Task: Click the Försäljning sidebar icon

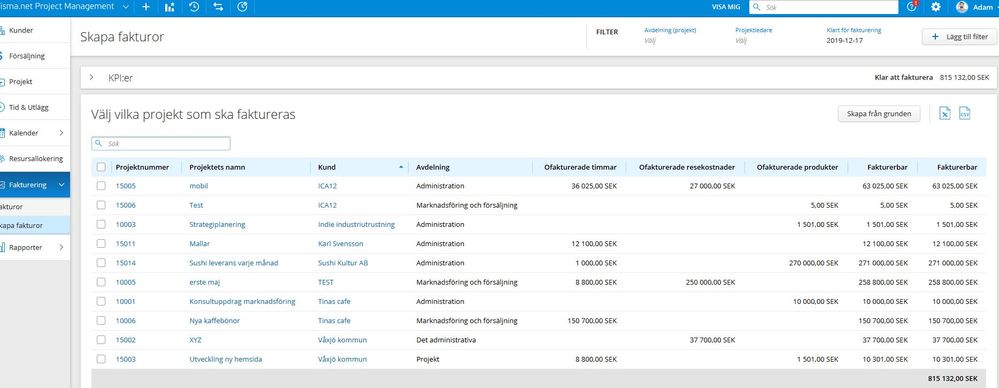Action: pos(2,56)
